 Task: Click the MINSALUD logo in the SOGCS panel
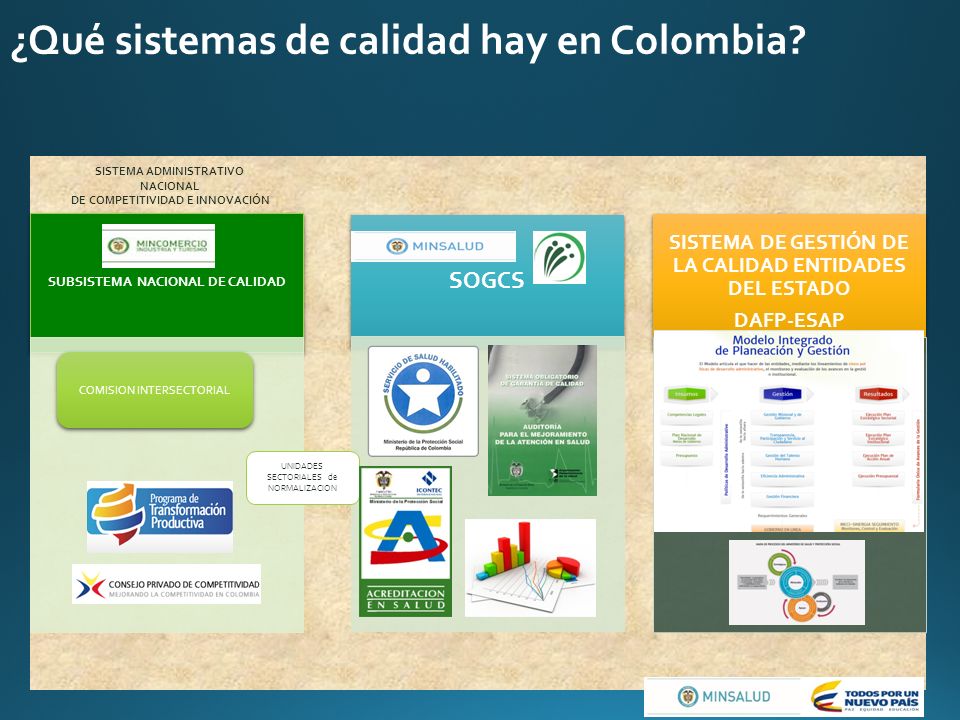pyautogui.click(x=433, y=246)
